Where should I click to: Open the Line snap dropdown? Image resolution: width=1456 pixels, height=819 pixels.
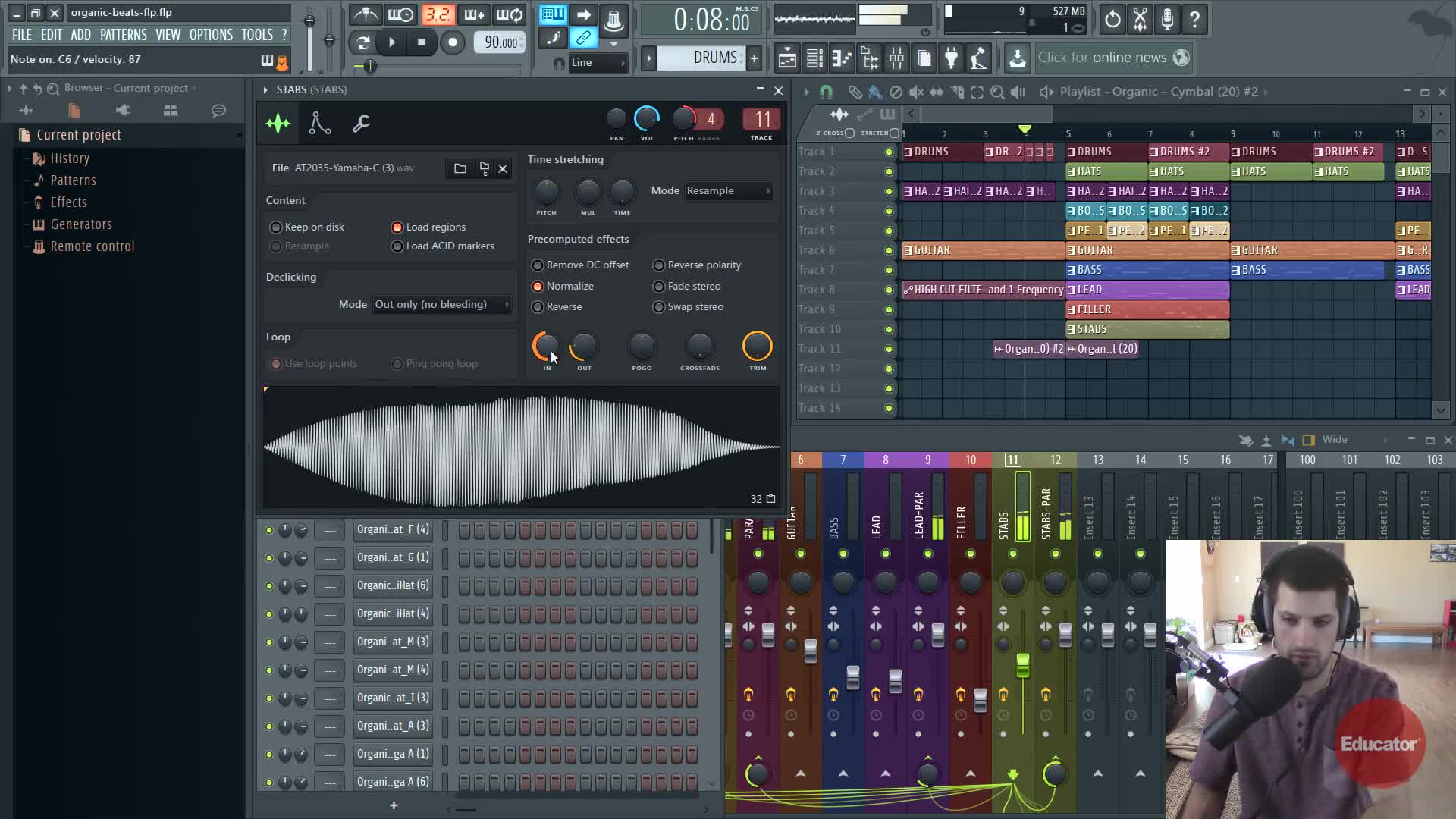coord(598,63)
